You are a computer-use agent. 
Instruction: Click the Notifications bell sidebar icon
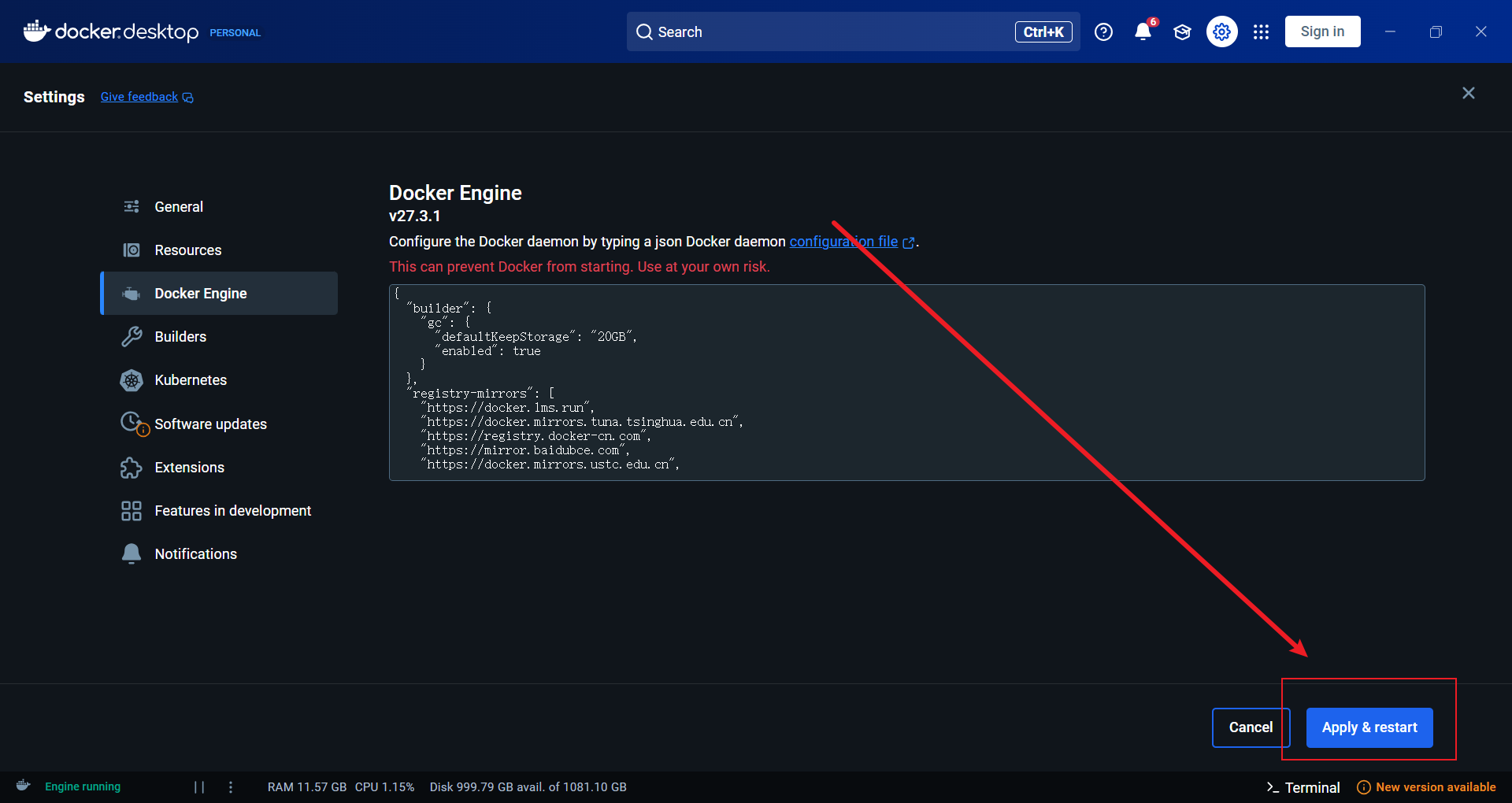[x=132, y=553]
